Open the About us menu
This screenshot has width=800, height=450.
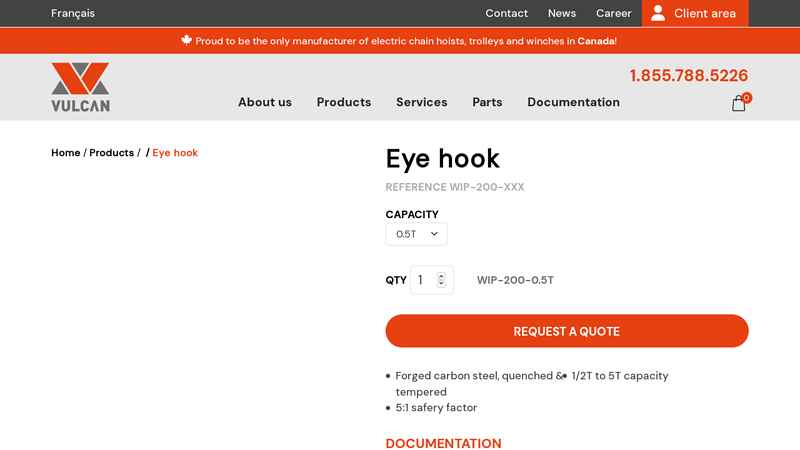coord(265,102)
